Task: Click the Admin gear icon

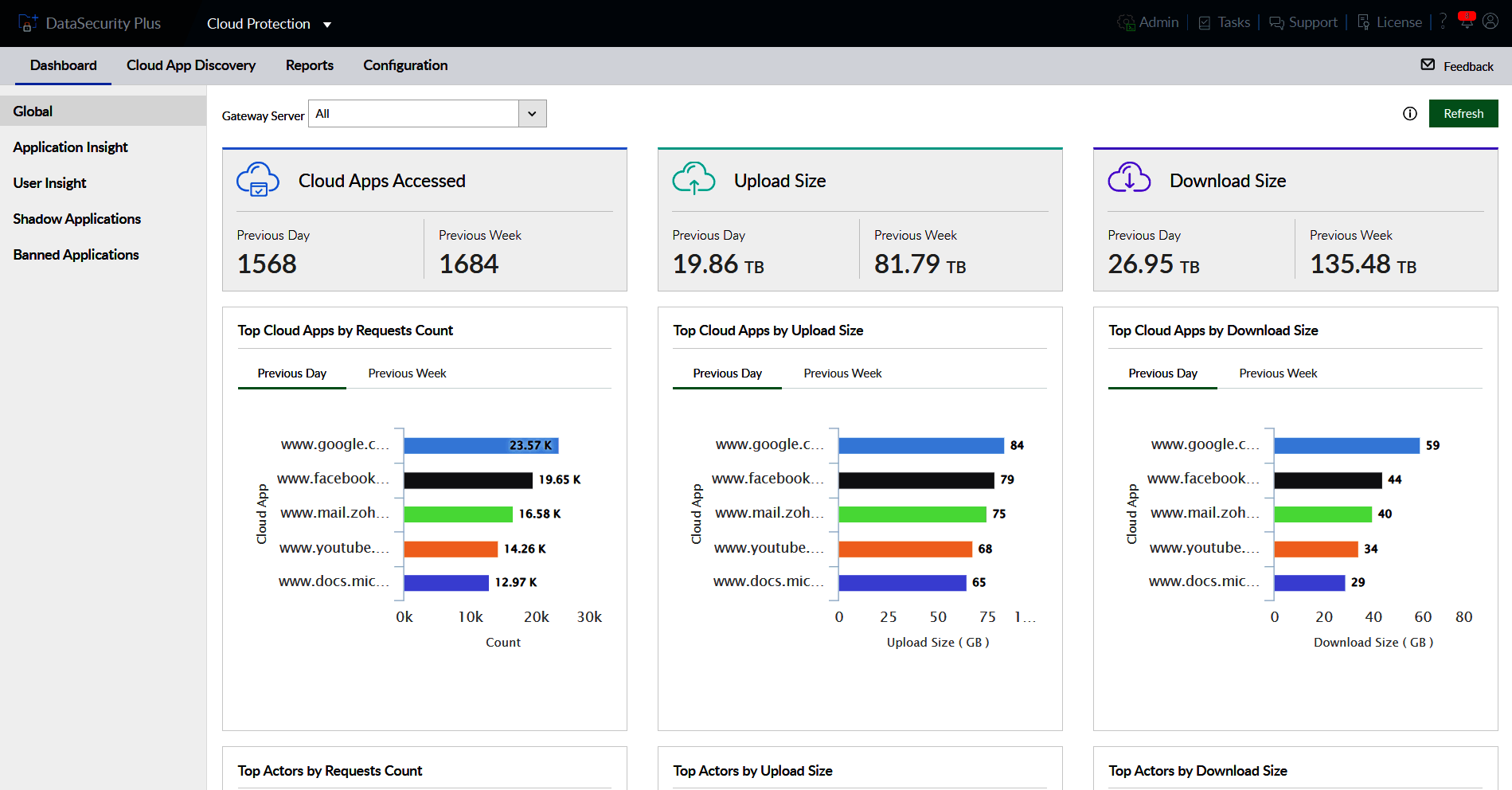Action: pos(1126,23)
